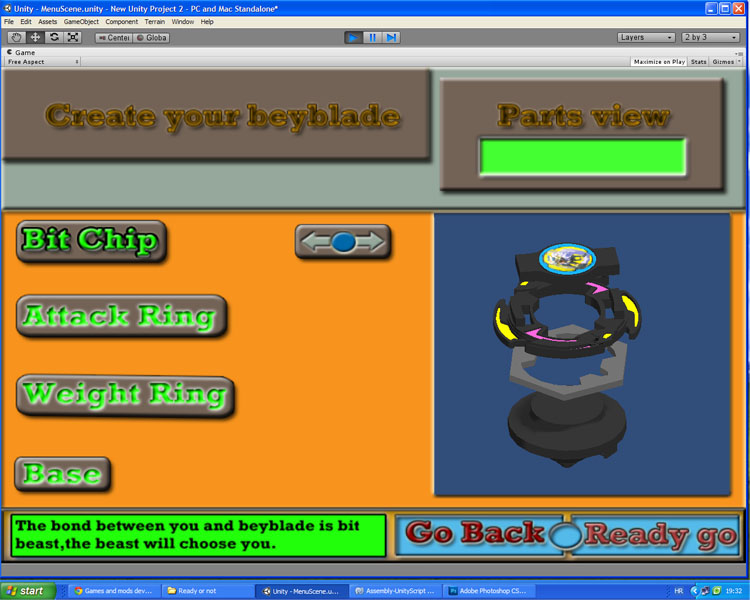Click the Pause button
The image size is (750, 600).
click(372, 37)
